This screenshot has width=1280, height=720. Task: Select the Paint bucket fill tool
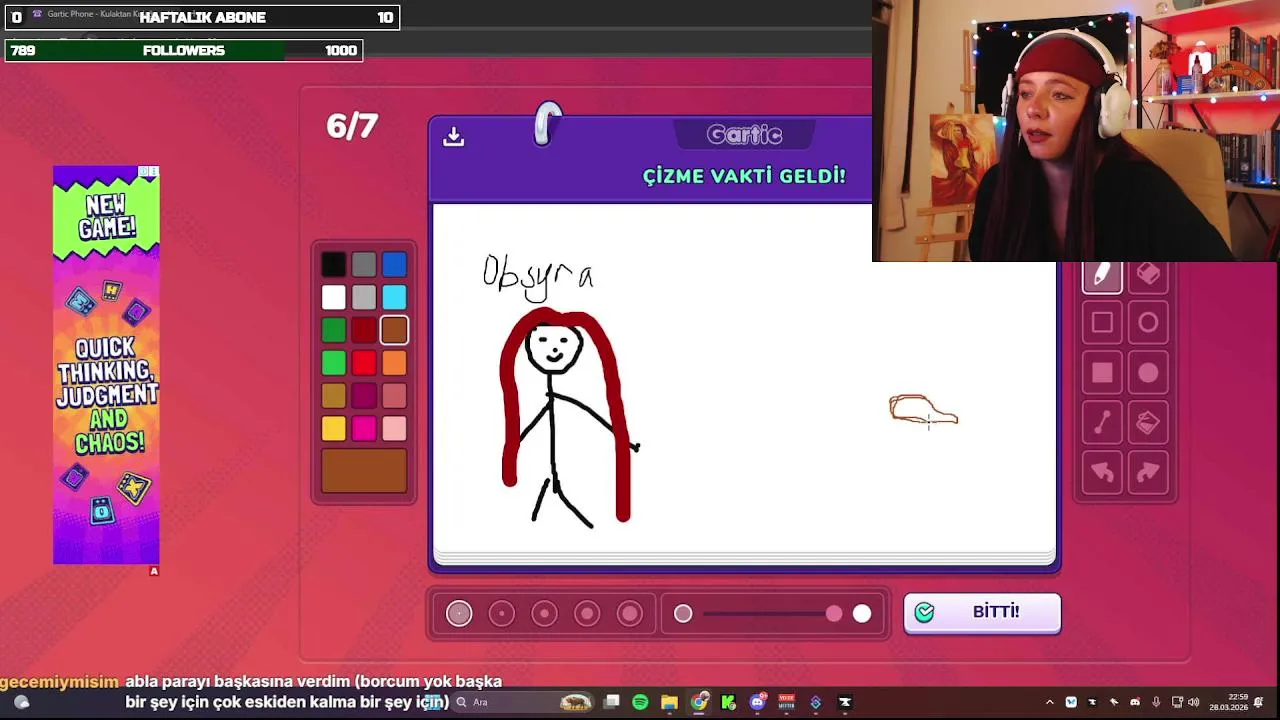[x=1148, y=423]
